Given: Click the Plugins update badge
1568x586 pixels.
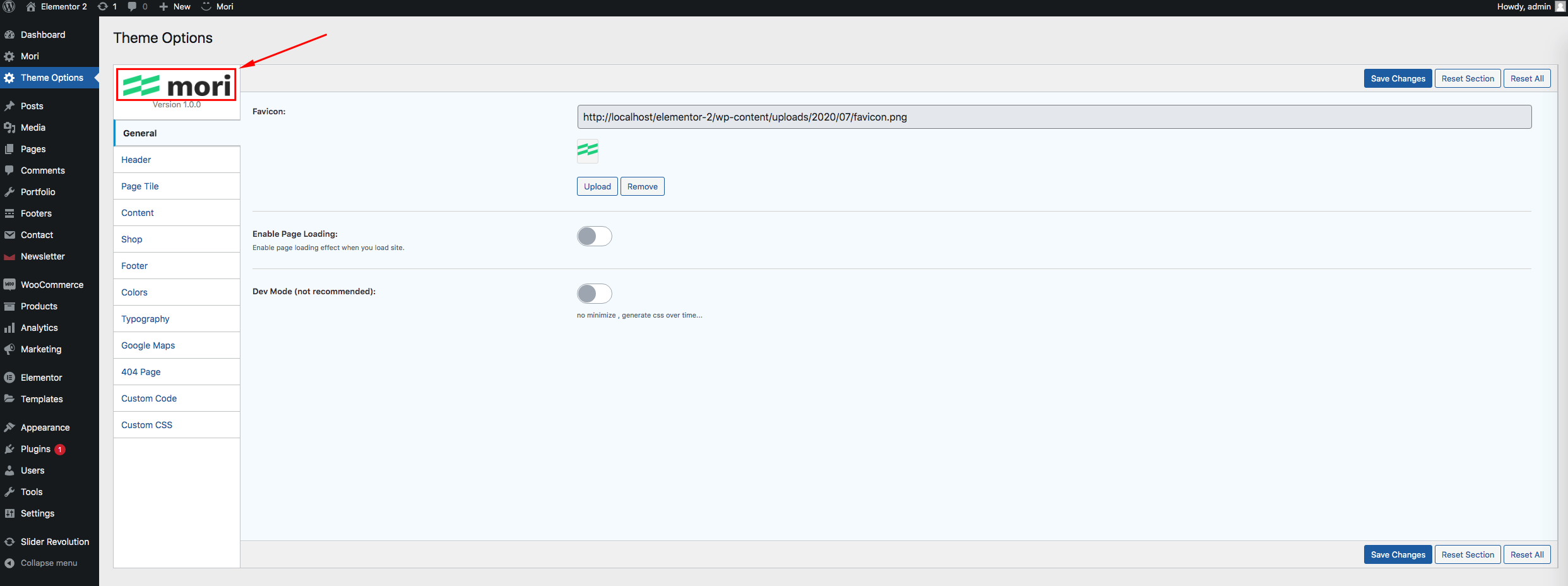Looking at the screenshot, I should pyautogui.click(x=60, y=450).
